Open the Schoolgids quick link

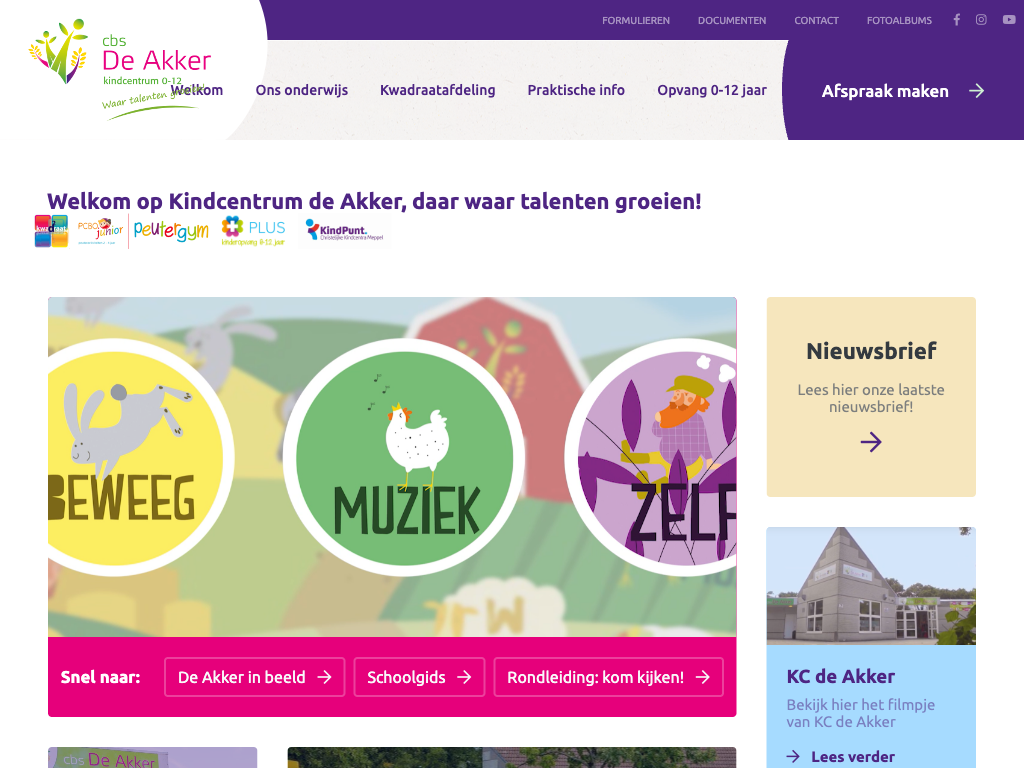(x=419, y=677)
